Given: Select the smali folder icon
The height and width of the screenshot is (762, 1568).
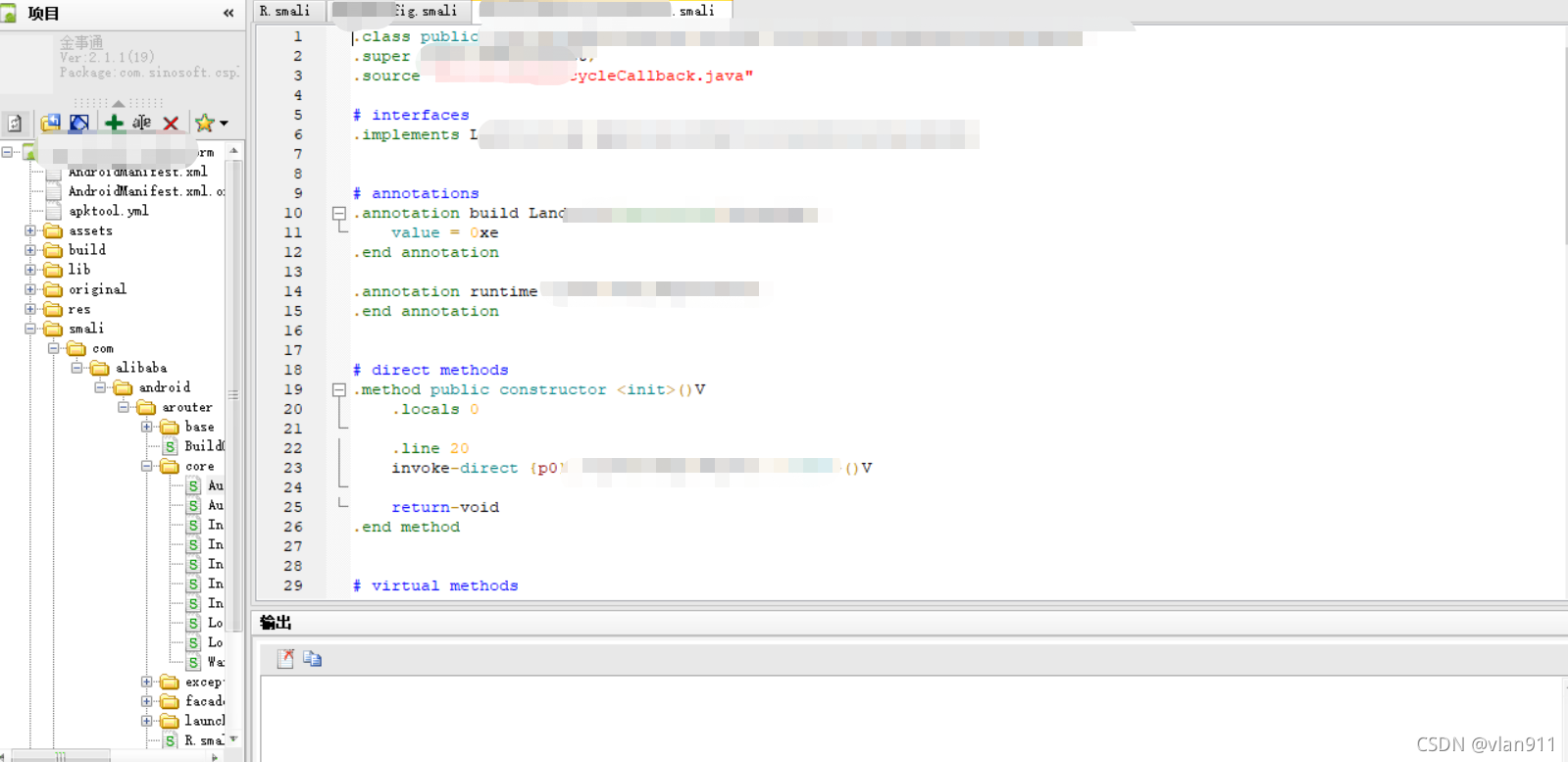Looking at the screenshot, I should point(53,329).
